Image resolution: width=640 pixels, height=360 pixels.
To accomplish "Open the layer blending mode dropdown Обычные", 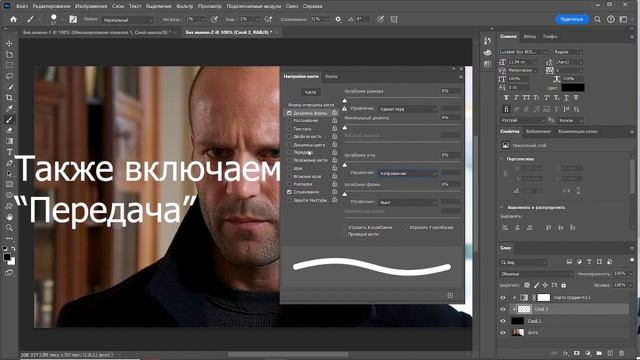I will point(536,274).
